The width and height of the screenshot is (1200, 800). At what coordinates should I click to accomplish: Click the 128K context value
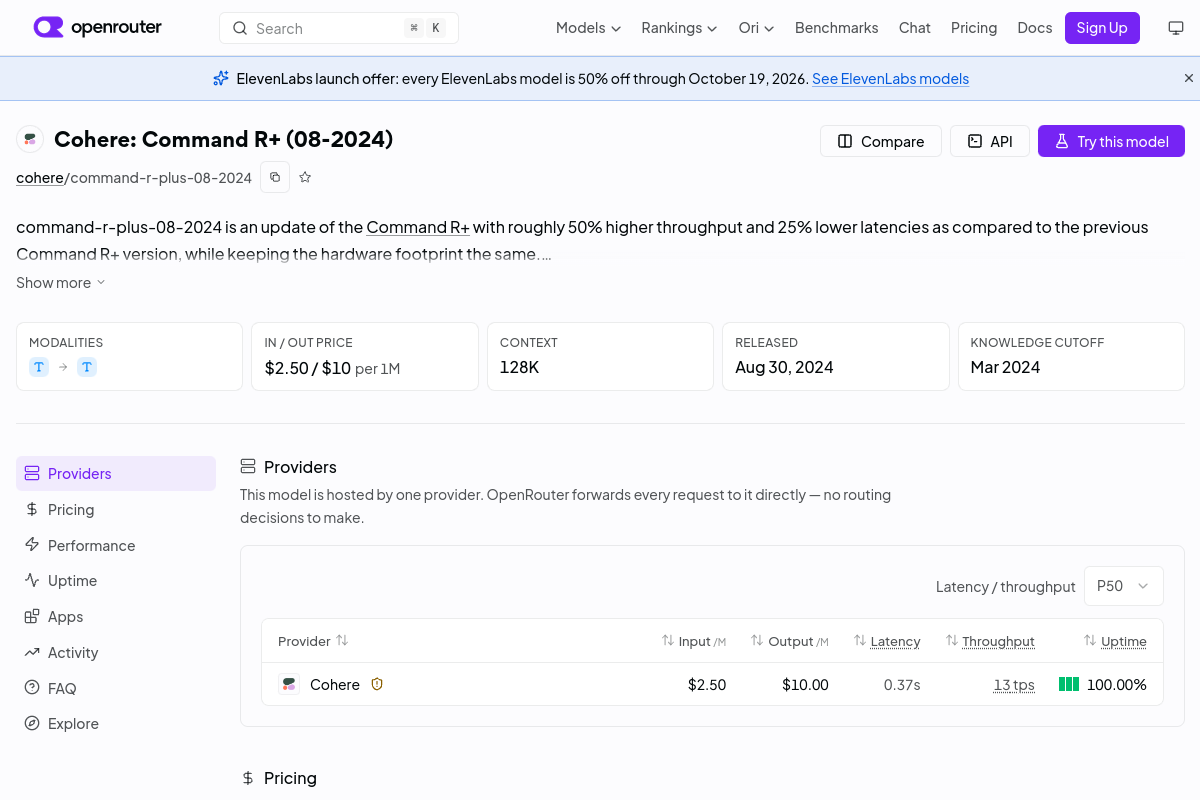519,367
